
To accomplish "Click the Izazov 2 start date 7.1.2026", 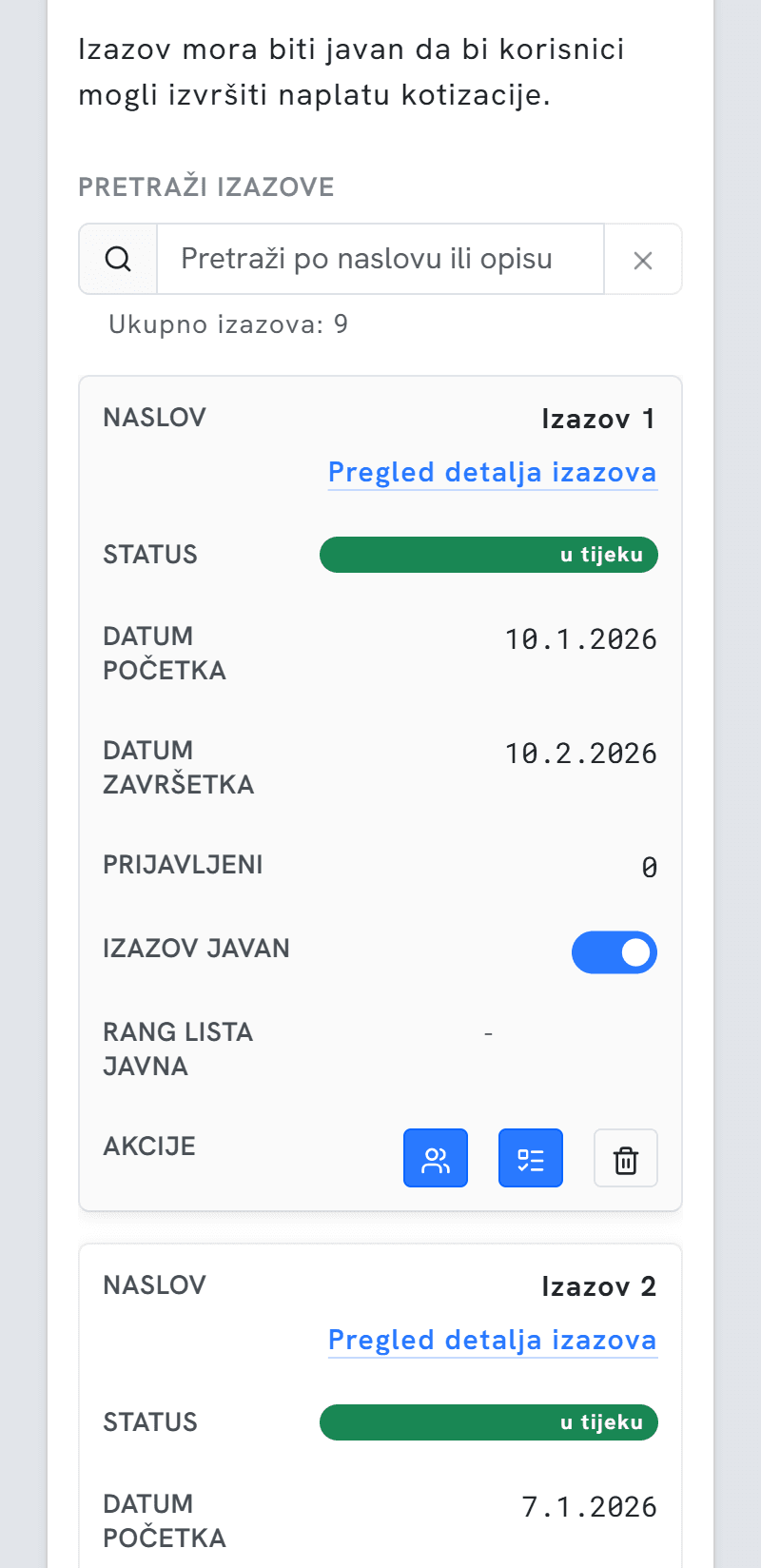I will [590, 1506].
